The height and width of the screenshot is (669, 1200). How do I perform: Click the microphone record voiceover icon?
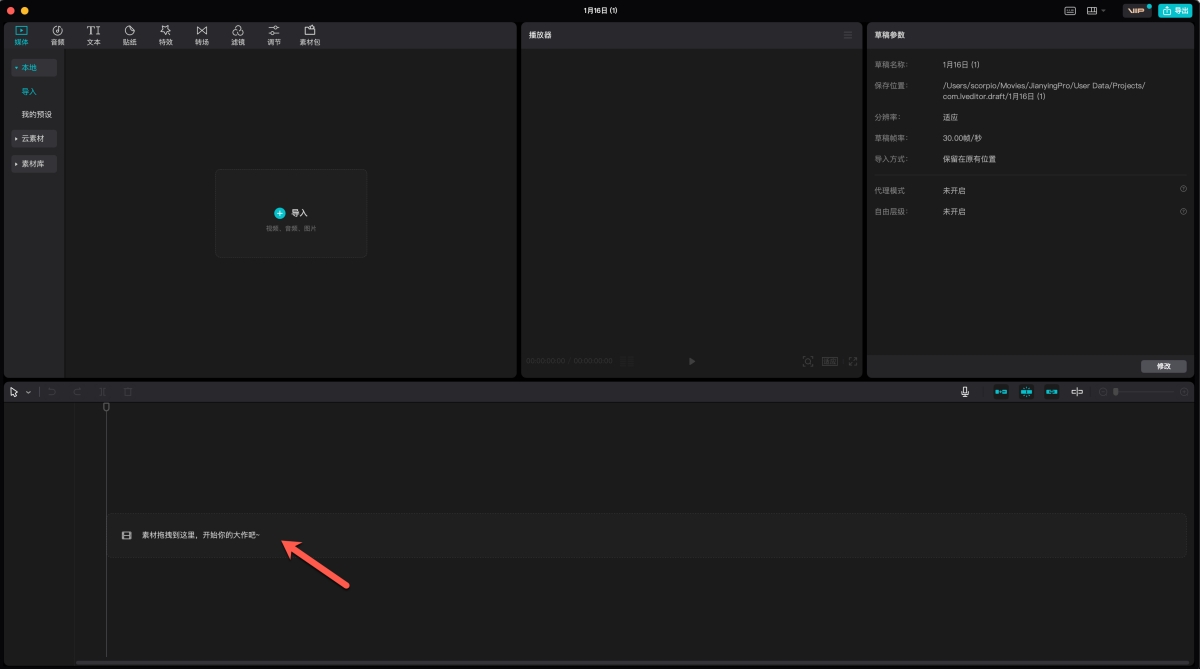click(x=965, y=392)
